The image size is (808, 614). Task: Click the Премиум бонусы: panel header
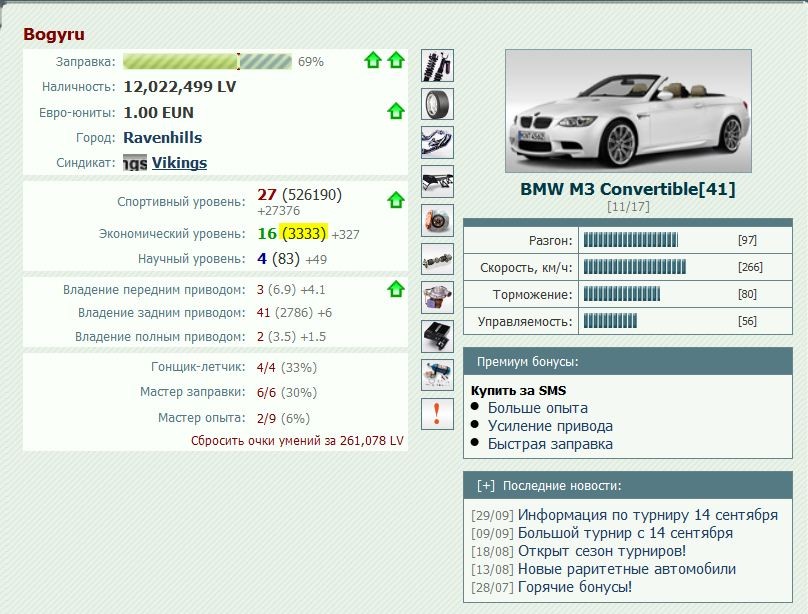(628, 361)
